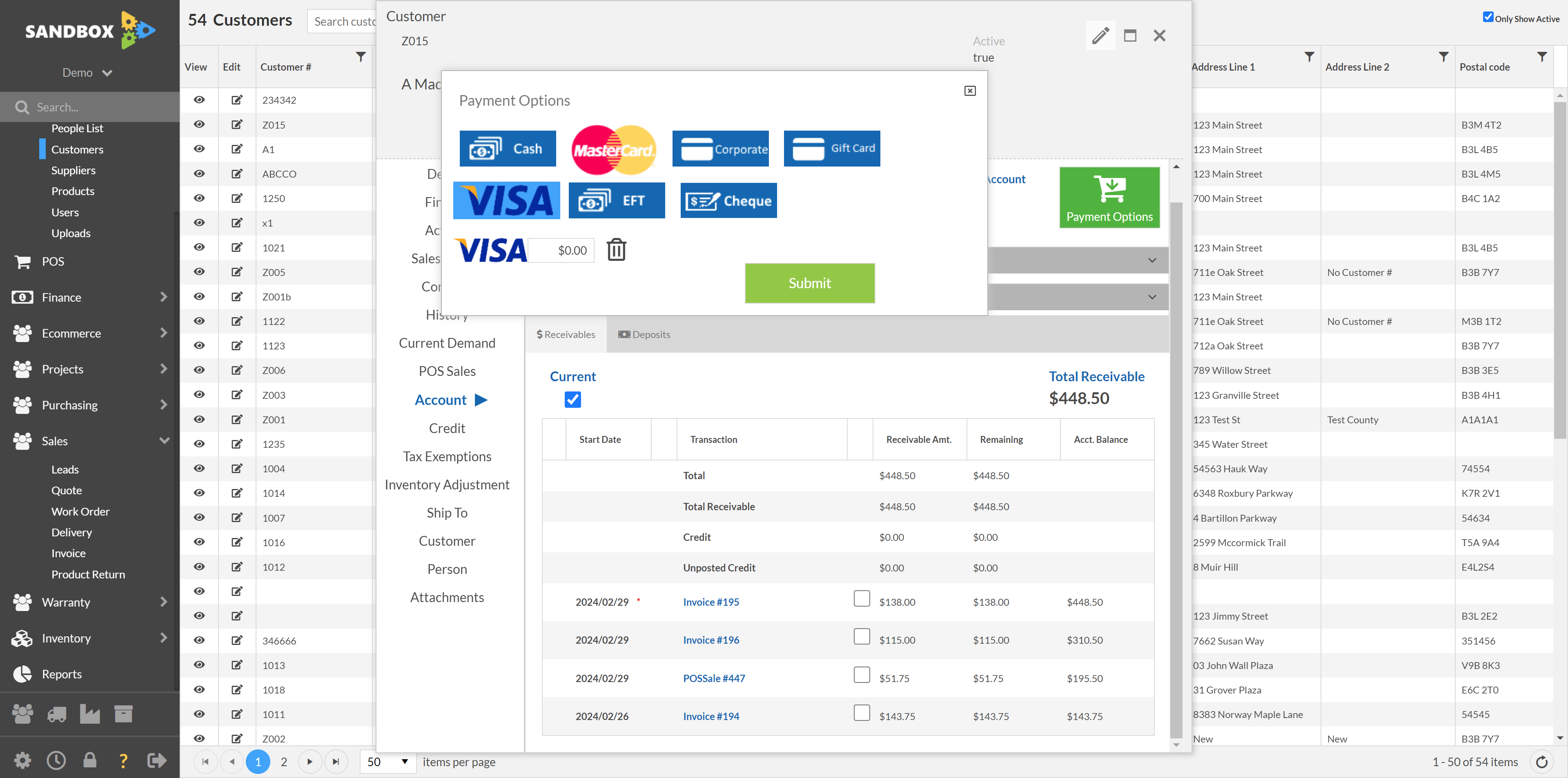The height and width of the screenshot is (778, 1568).
Task: Click the lock icon in sidebar footer
Action: 89,760
